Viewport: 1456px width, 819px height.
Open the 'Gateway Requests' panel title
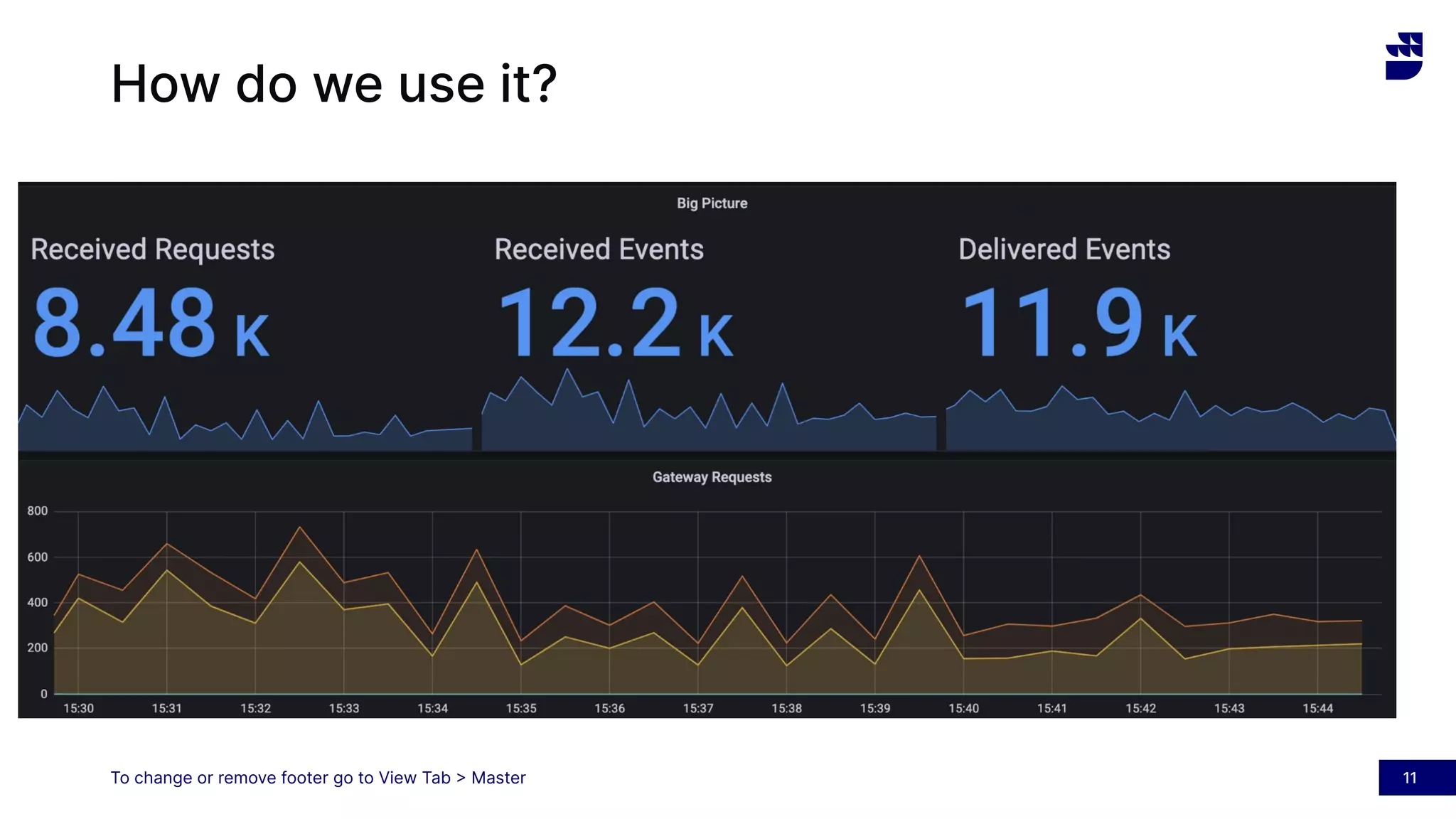tap(712, 477)
